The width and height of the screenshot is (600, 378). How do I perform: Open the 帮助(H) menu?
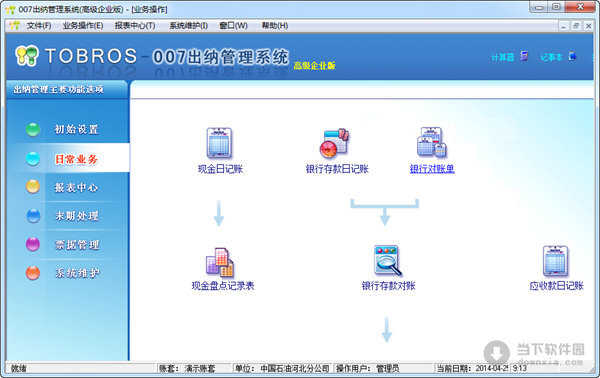[275, 26]
